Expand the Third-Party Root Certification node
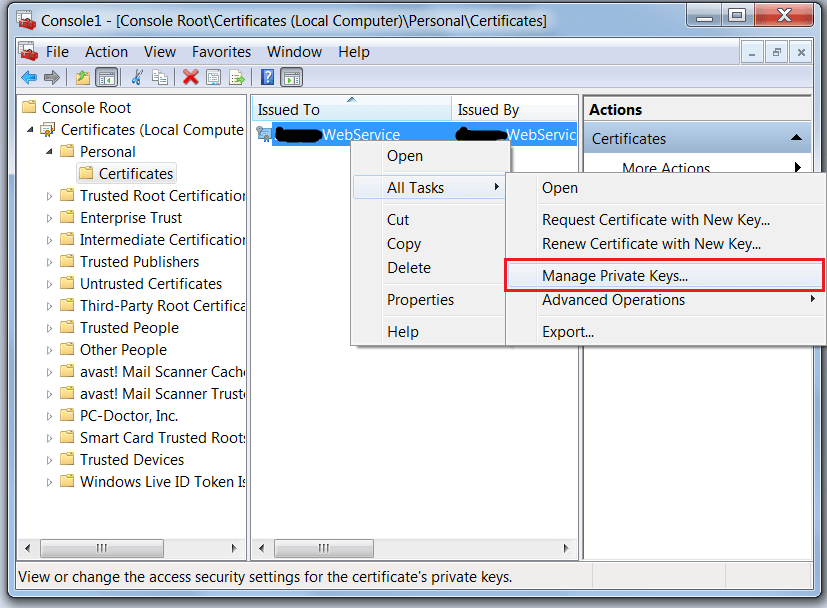Screen dimensions: 827x608 [50, 306]
